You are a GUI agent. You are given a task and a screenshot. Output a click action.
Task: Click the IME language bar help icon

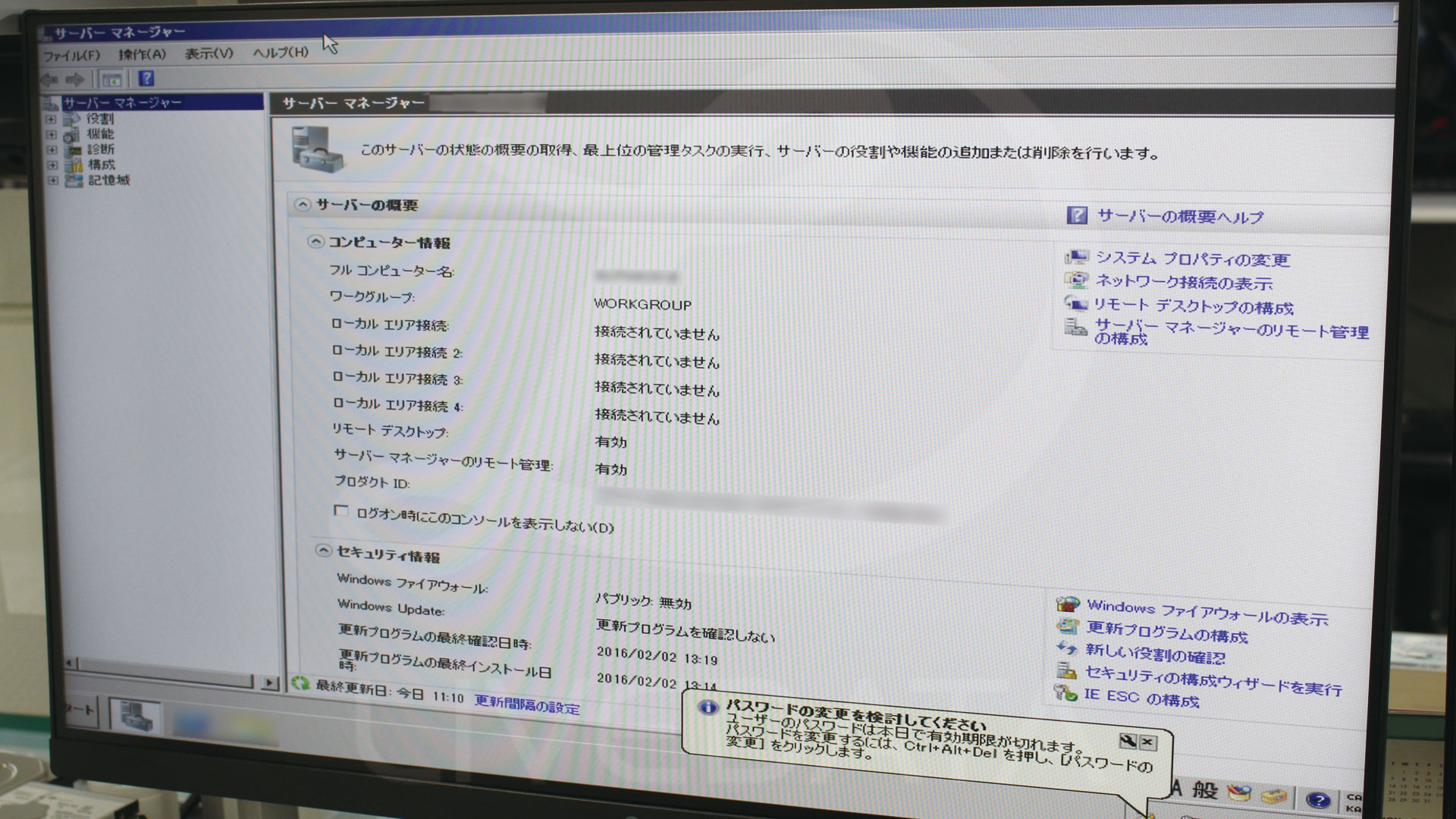point(1318,799)
